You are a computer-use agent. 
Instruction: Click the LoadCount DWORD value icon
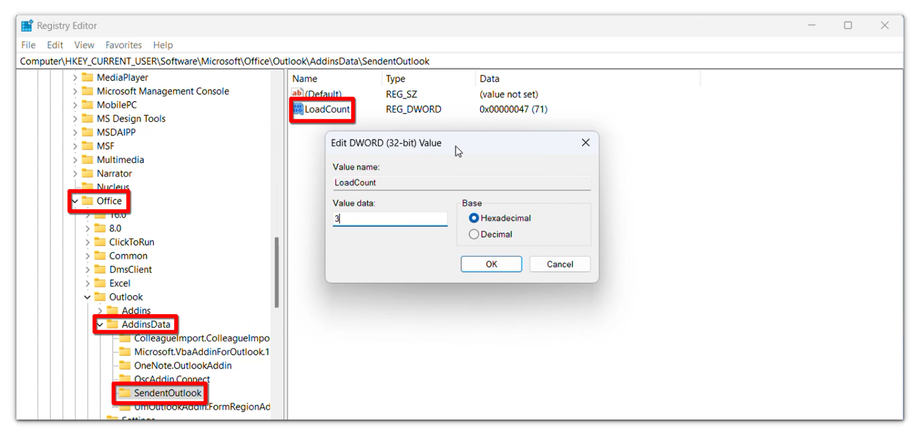297,109
